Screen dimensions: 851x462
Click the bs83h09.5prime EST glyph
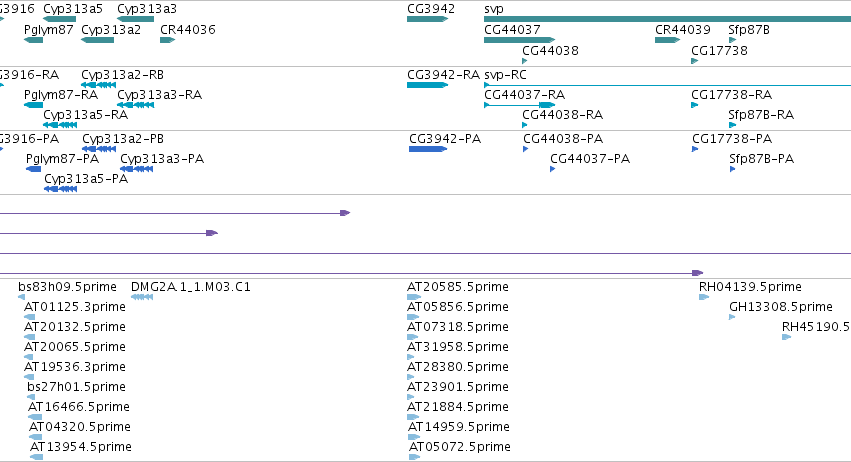pyautogui.click(x=21, y=297)
